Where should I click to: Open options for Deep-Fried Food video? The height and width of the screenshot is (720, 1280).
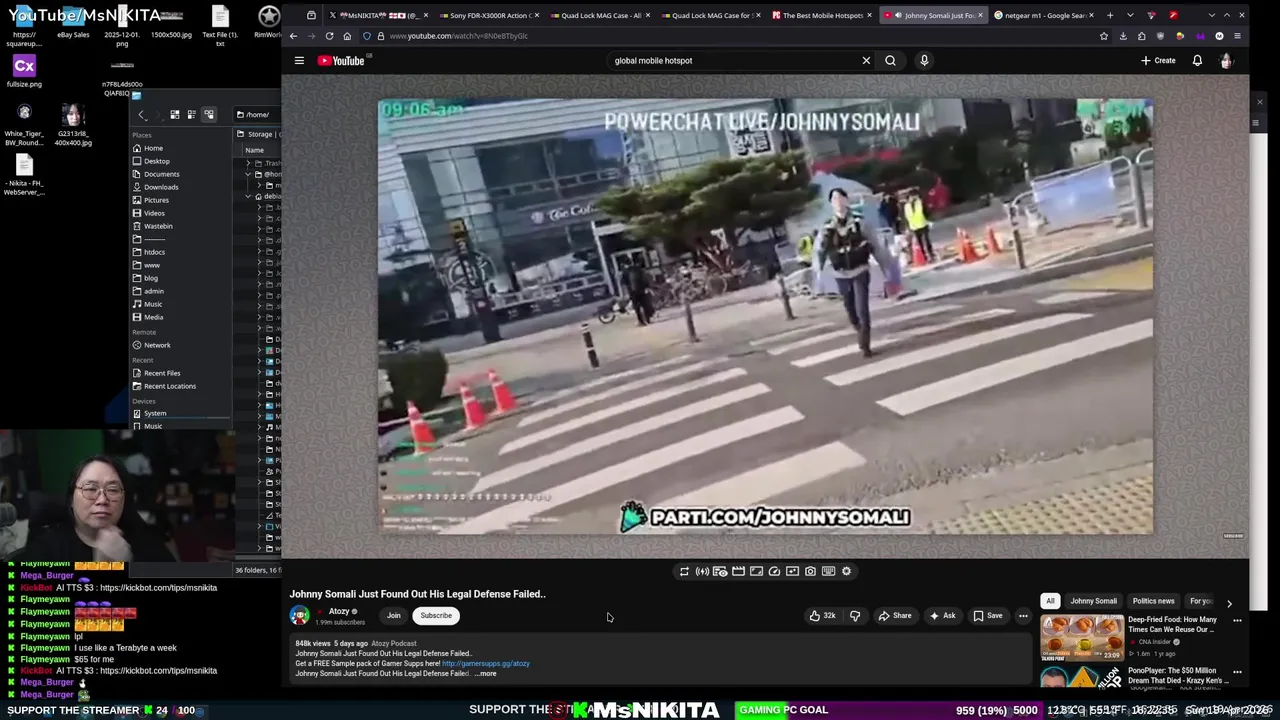1237,621
